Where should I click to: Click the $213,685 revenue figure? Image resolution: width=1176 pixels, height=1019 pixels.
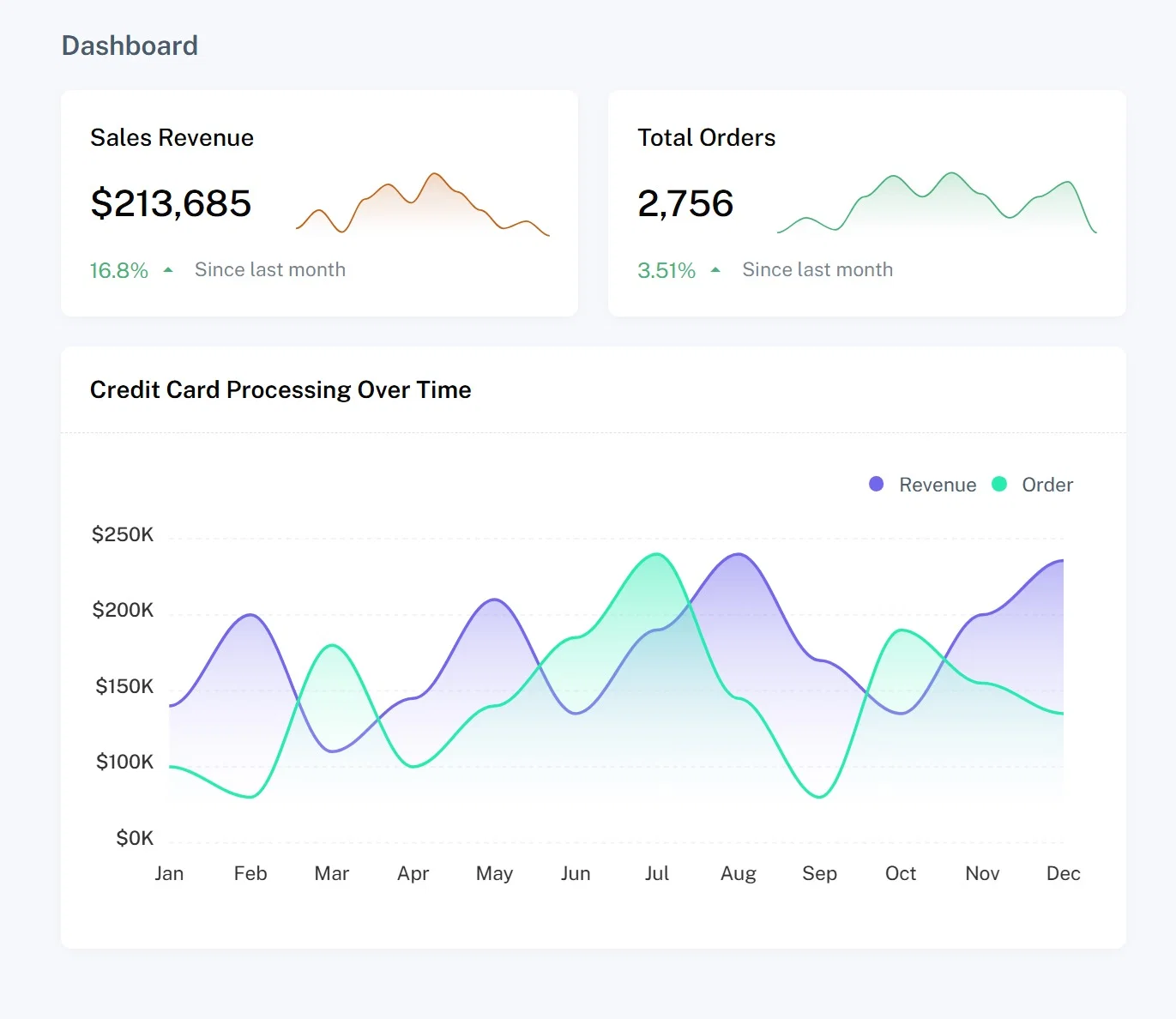pyautogui.click(x=171, y=204)
